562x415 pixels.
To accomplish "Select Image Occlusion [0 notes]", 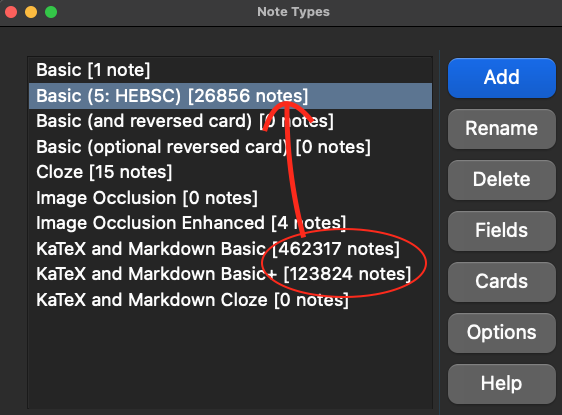I will [230, 198].
